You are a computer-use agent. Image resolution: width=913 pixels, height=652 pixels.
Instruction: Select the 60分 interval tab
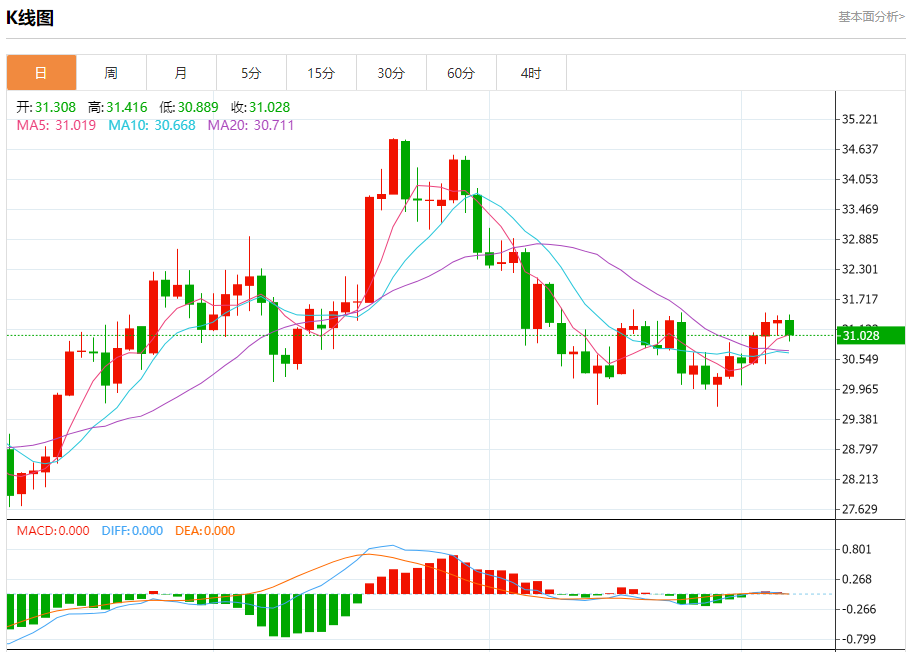[x=461, y=73]
